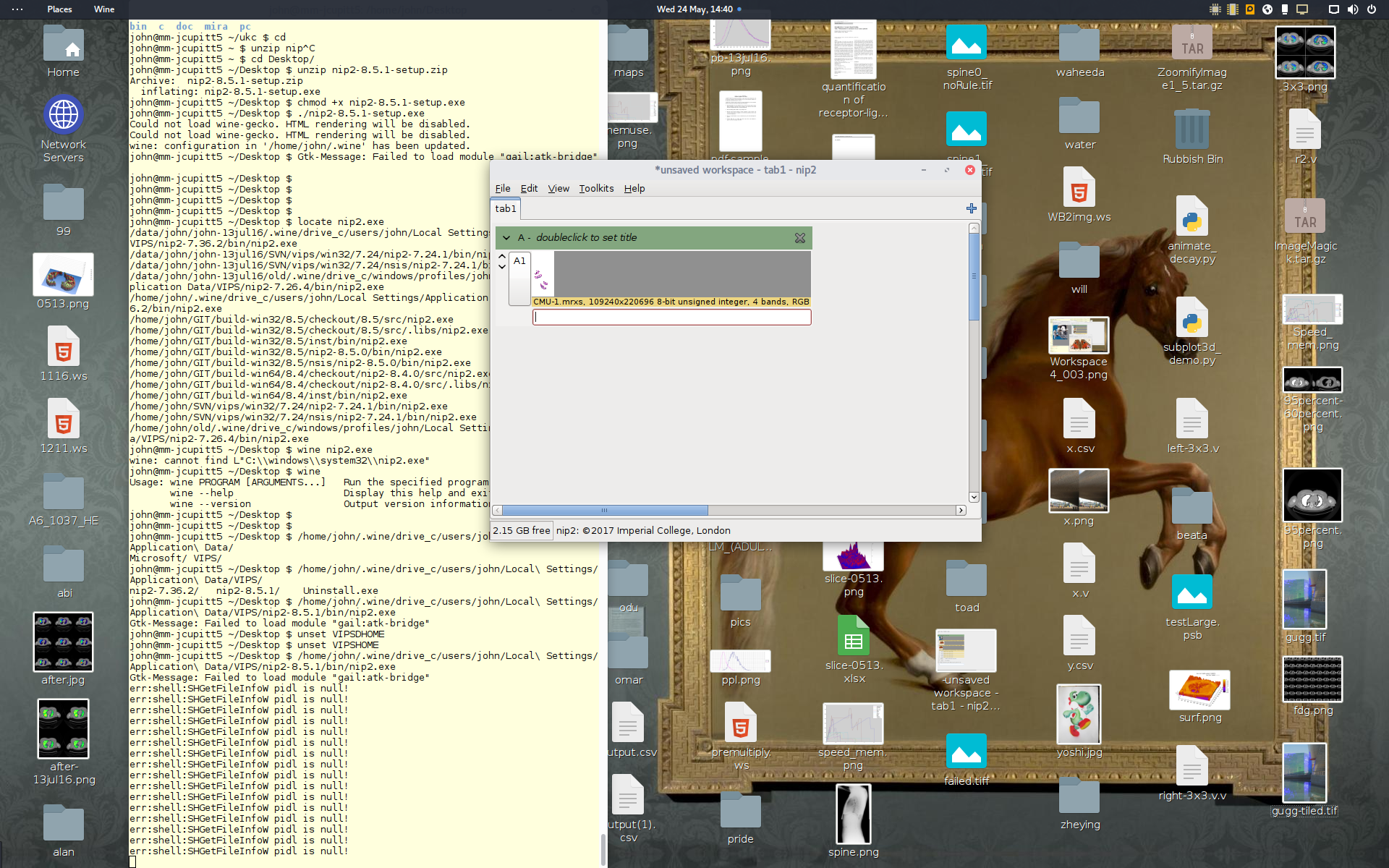
Task: Remove column A using its X icon
Action: (799, 238)
